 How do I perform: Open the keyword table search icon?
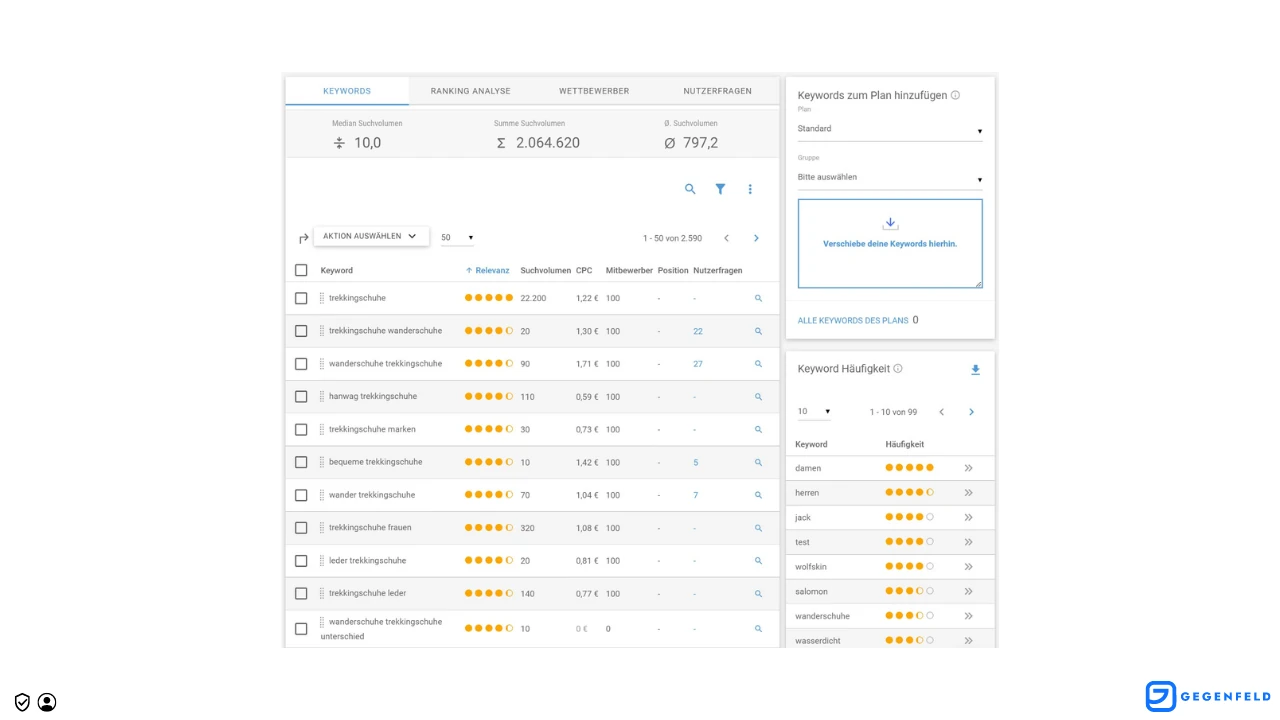coord(690,189)
